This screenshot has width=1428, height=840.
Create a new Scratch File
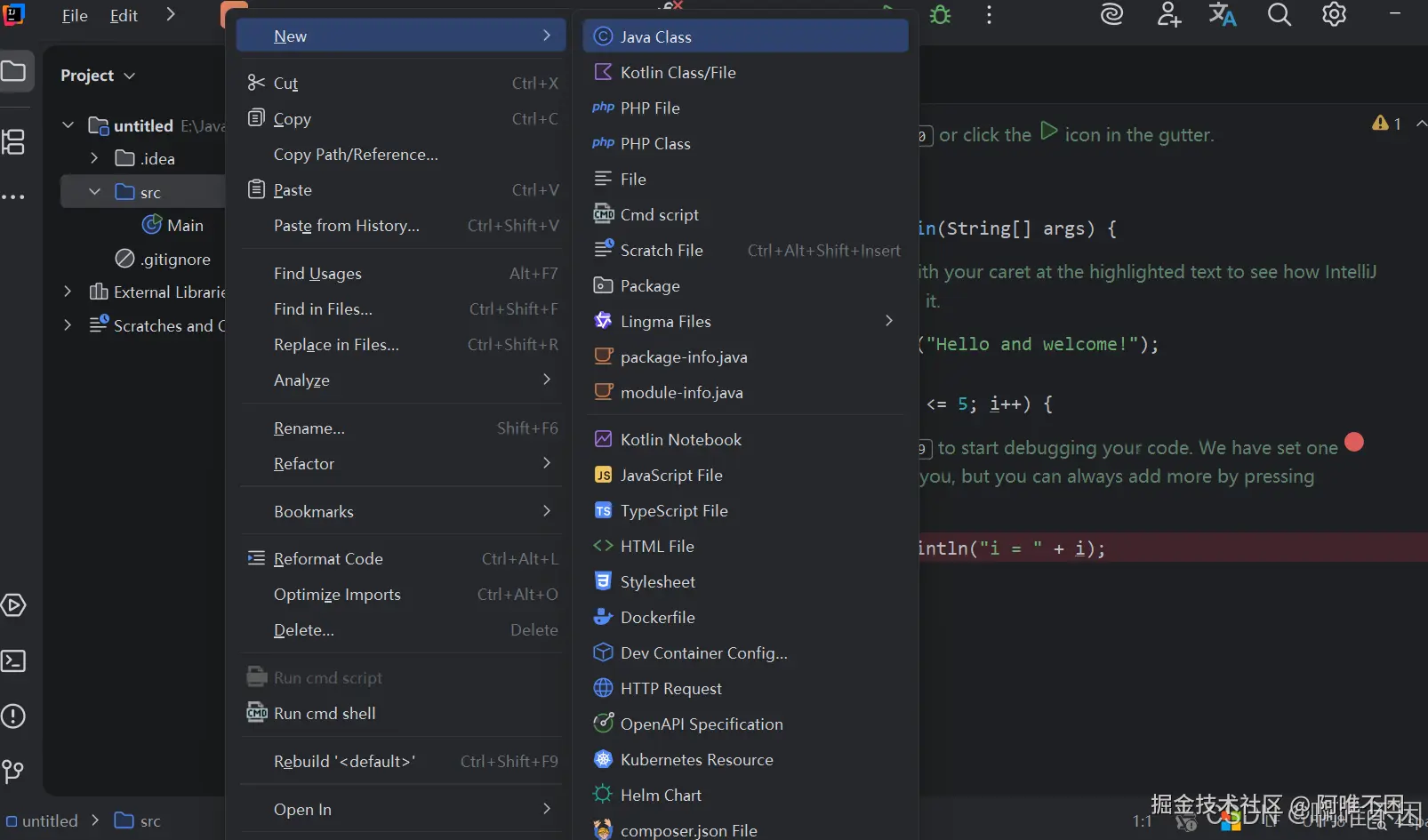pyautogui.click(x=745, y=251)
